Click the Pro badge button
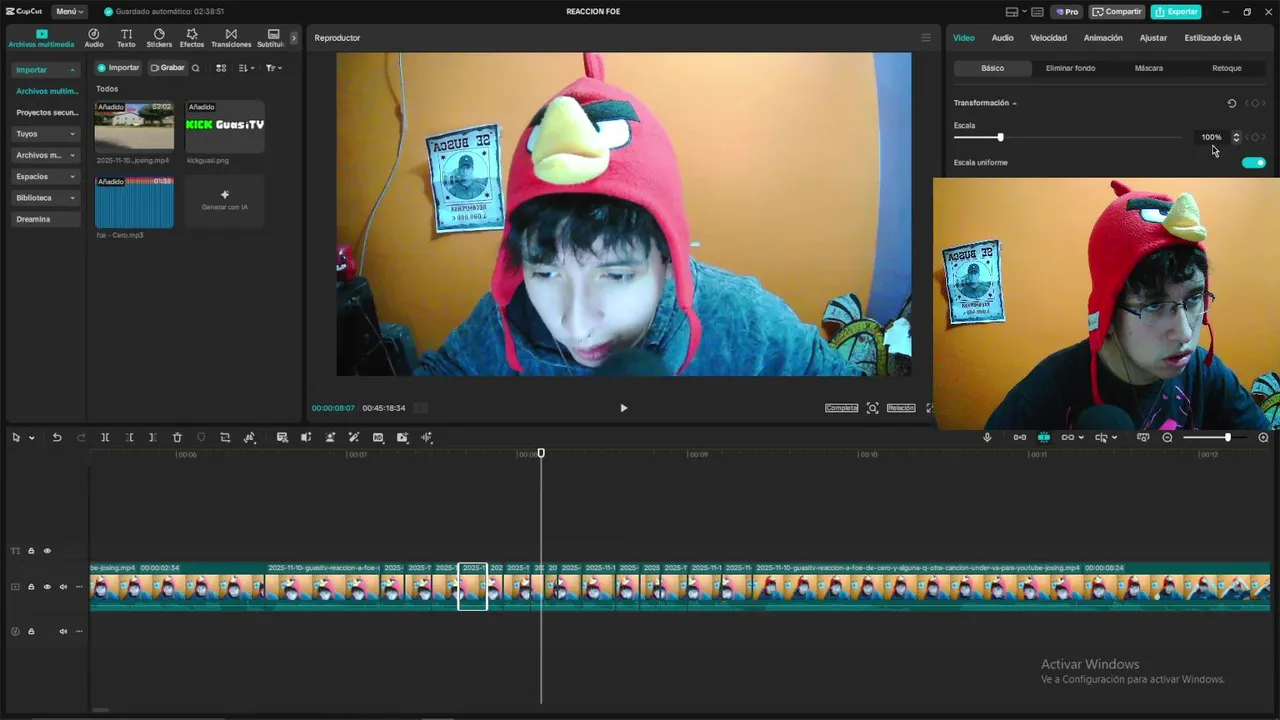1280x720 pixels. [1067, 12]
